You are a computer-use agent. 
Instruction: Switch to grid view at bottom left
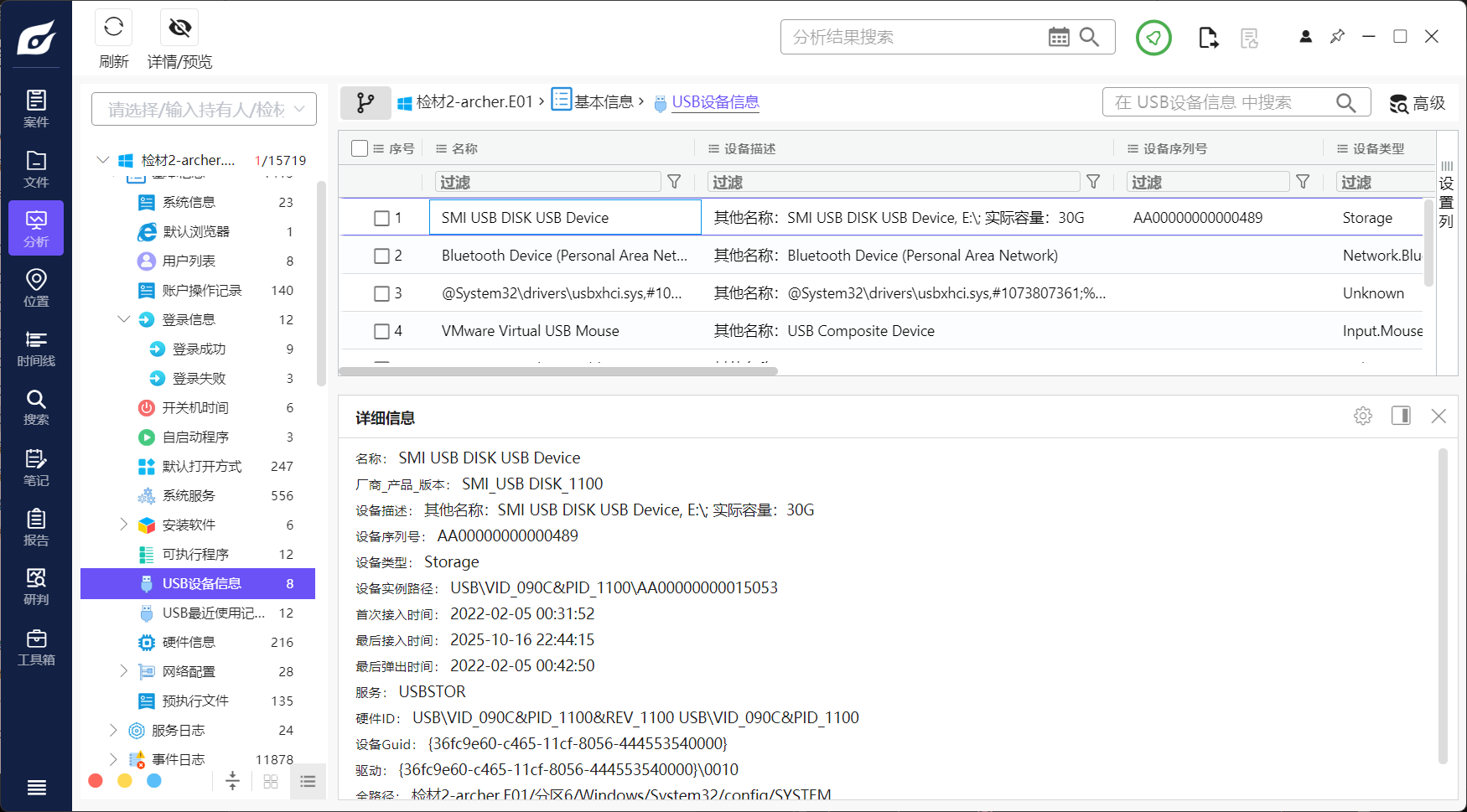point(270,780)
